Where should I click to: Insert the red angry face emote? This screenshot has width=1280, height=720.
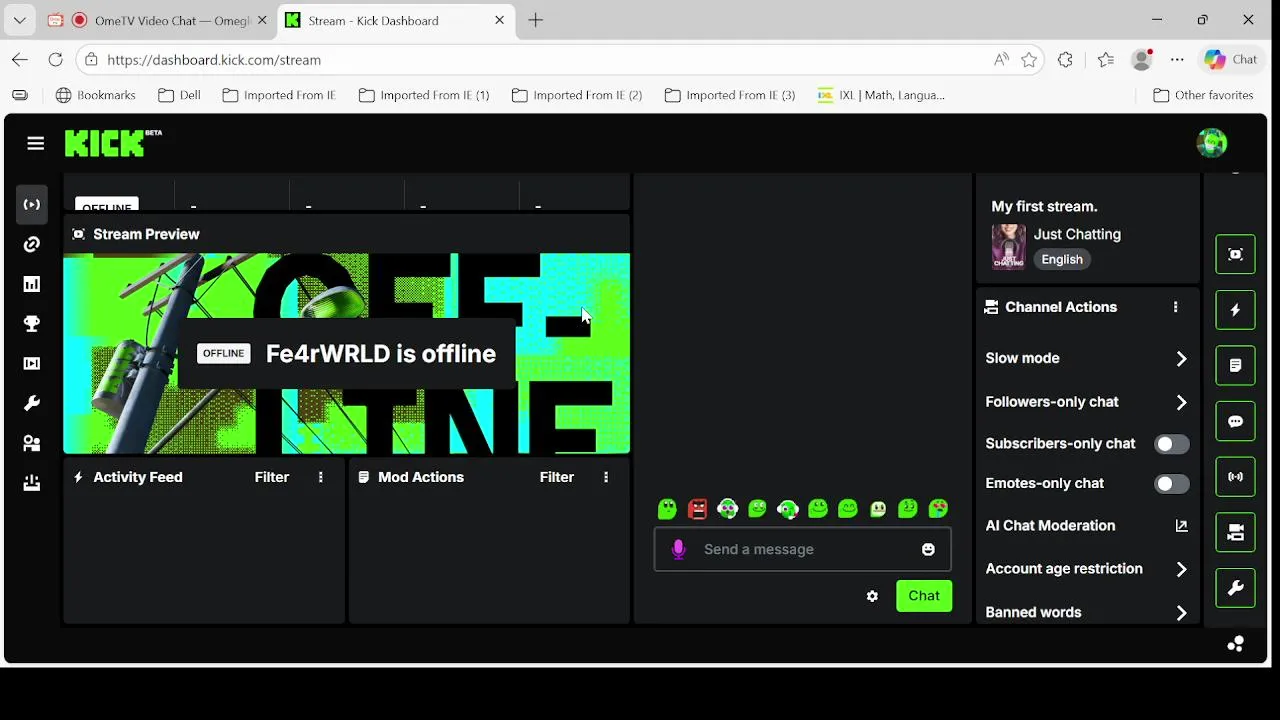click(x=698, y=509)
